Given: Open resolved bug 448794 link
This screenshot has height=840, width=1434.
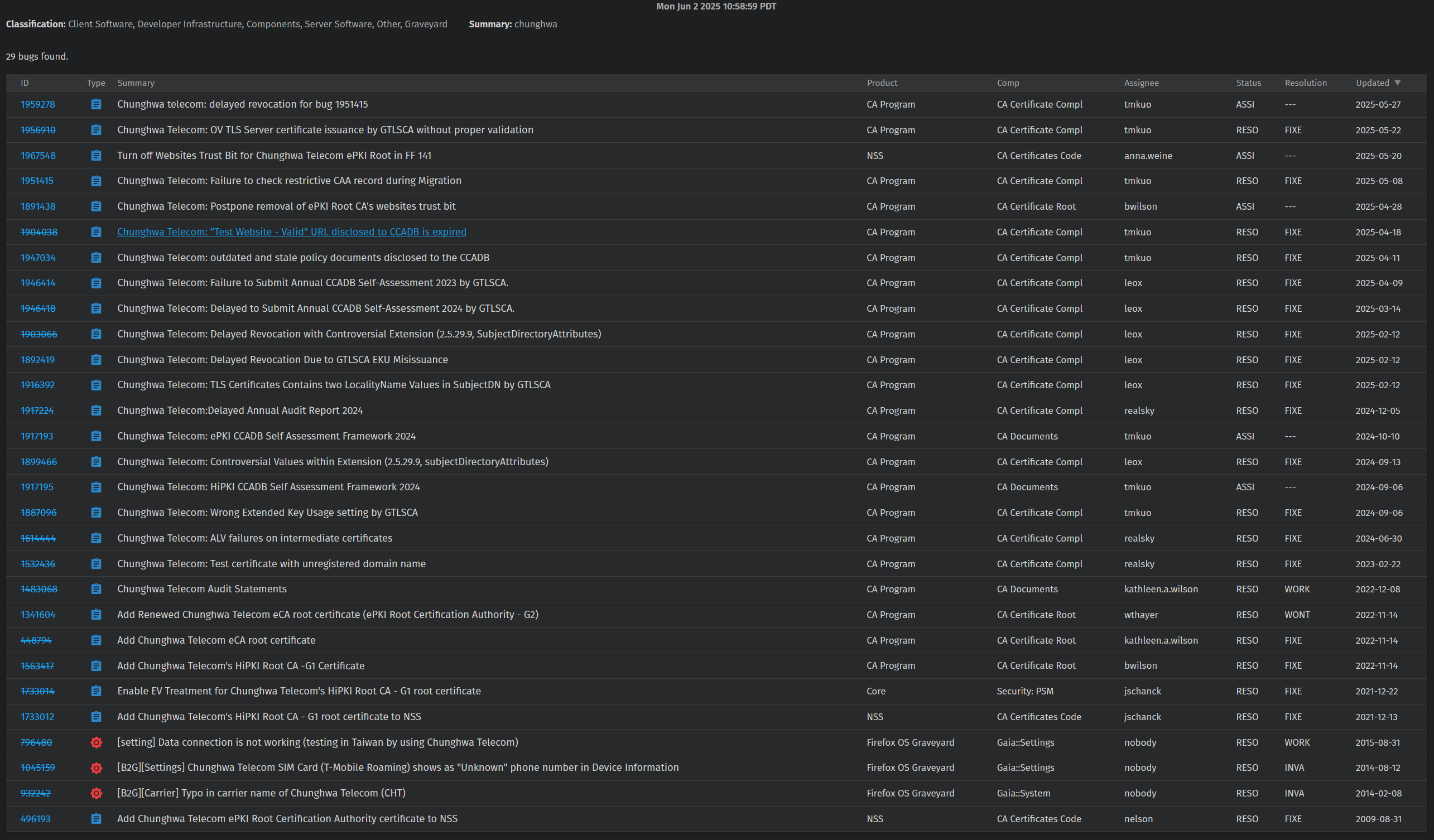Looking at the screenshot, I should (x=36, y=640).
